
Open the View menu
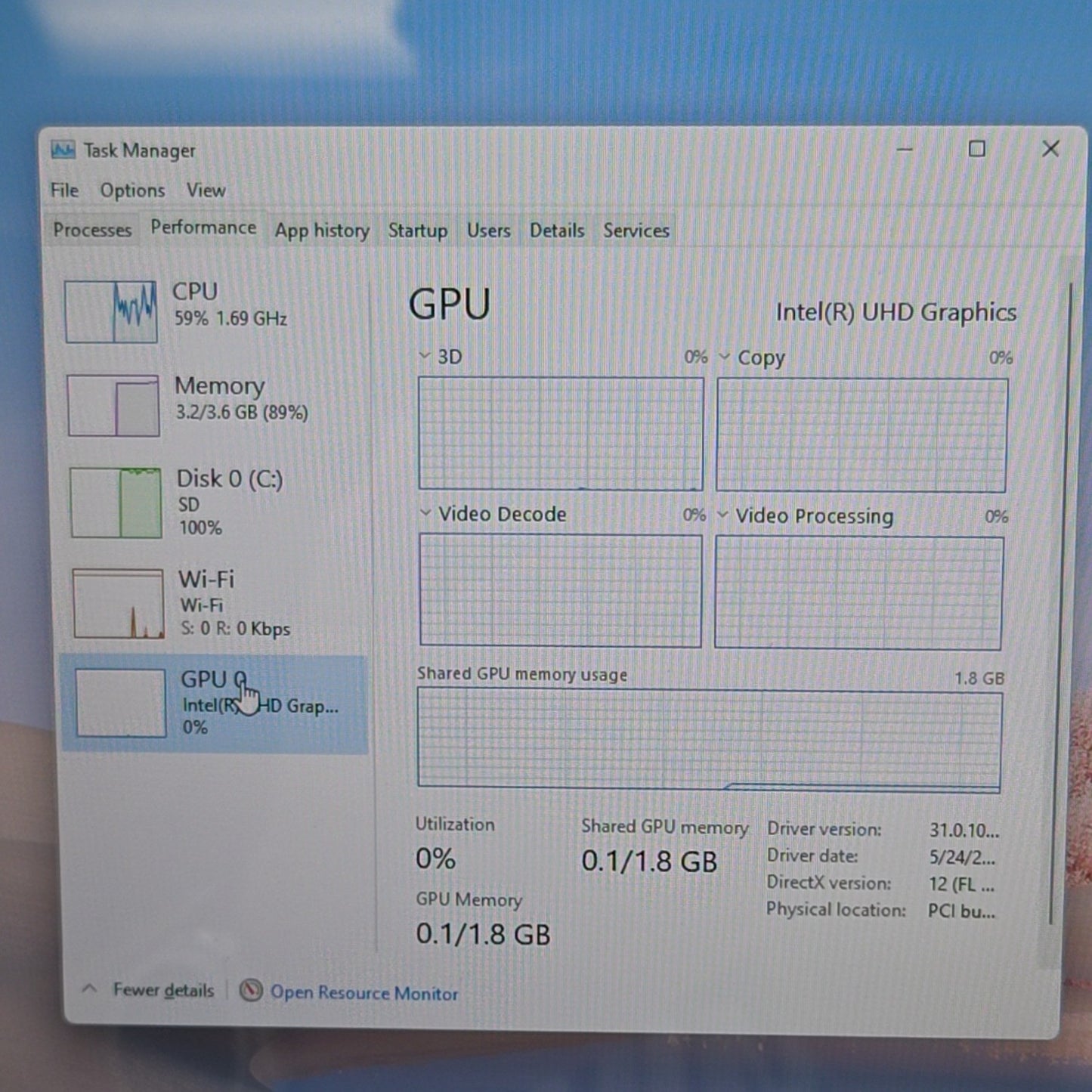coord(206,190)
